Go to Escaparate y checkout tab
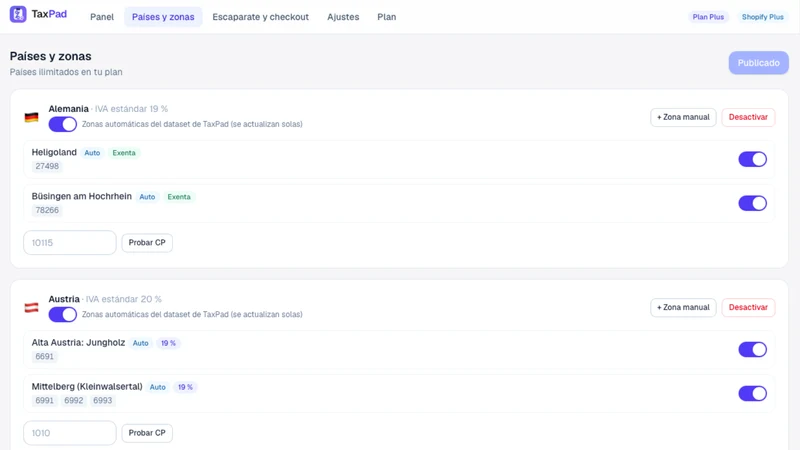The image size is (800, 450). click(x=261, y=17)
